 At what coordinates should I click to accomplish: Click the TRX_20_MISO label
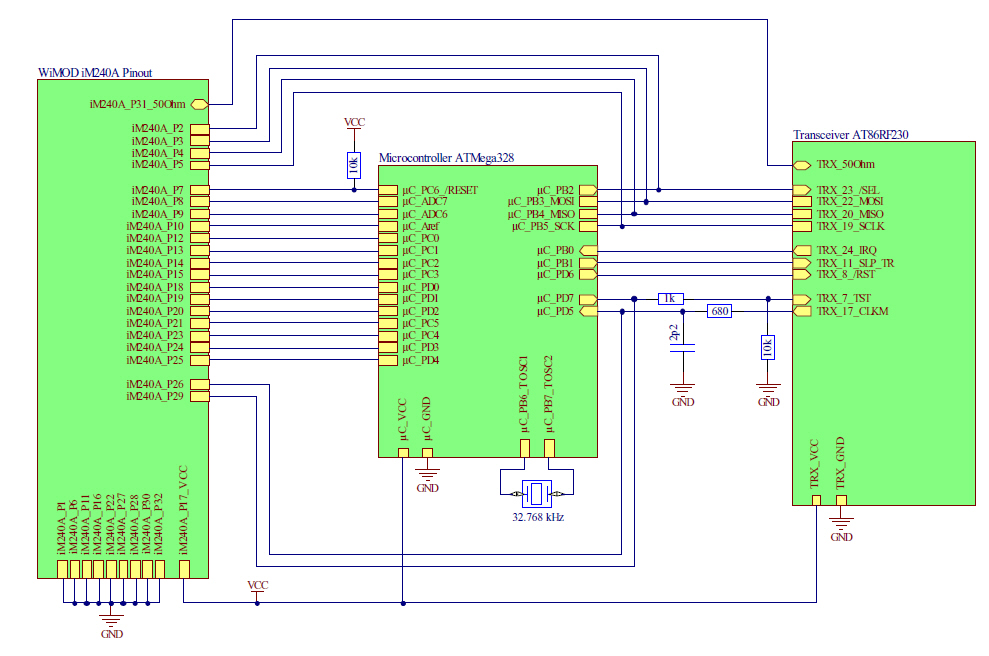850,214
